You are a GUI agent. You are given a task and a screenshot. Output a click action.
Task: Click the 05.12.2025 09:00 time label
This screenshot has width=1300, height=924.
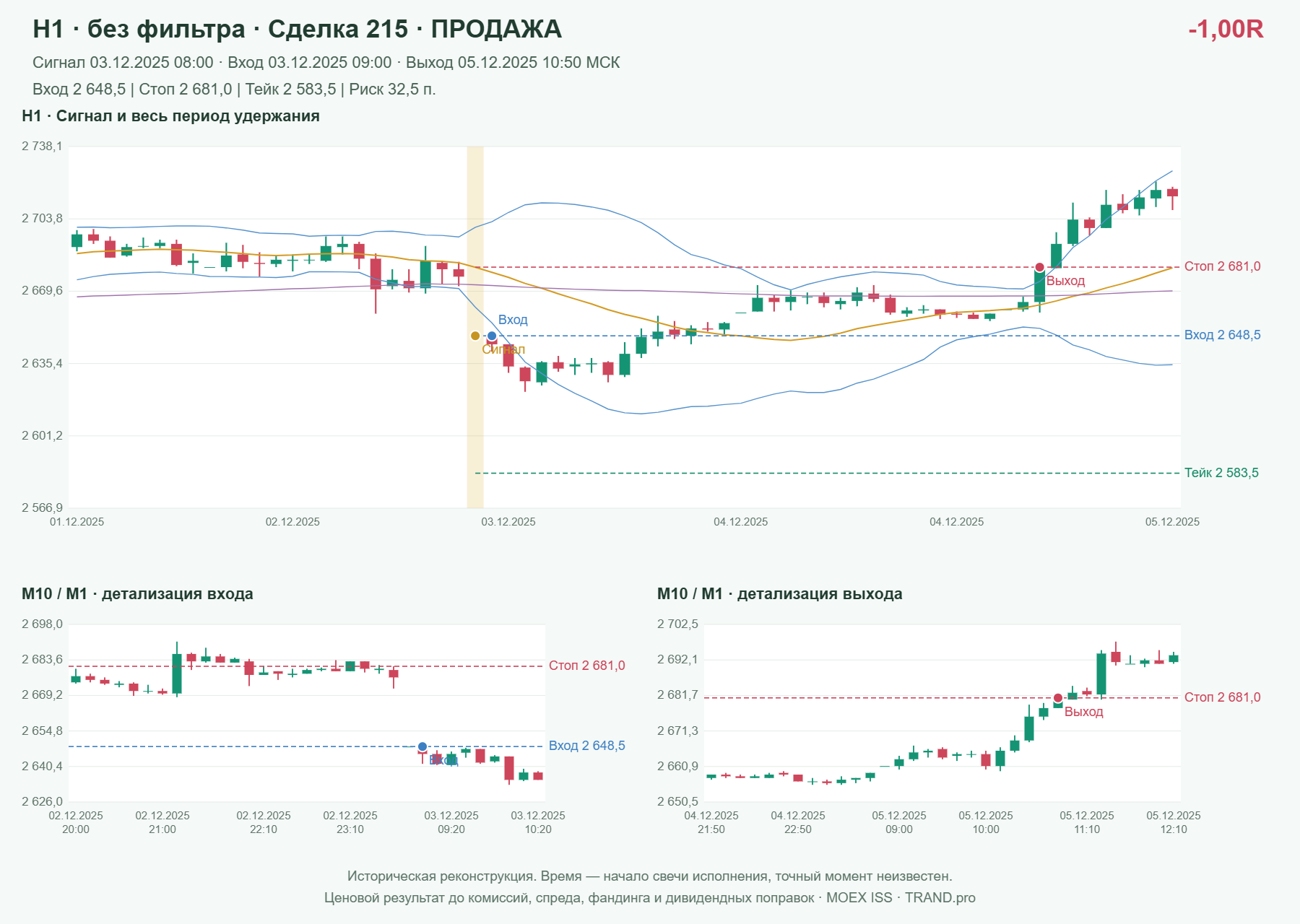click(x=899, y=822)
